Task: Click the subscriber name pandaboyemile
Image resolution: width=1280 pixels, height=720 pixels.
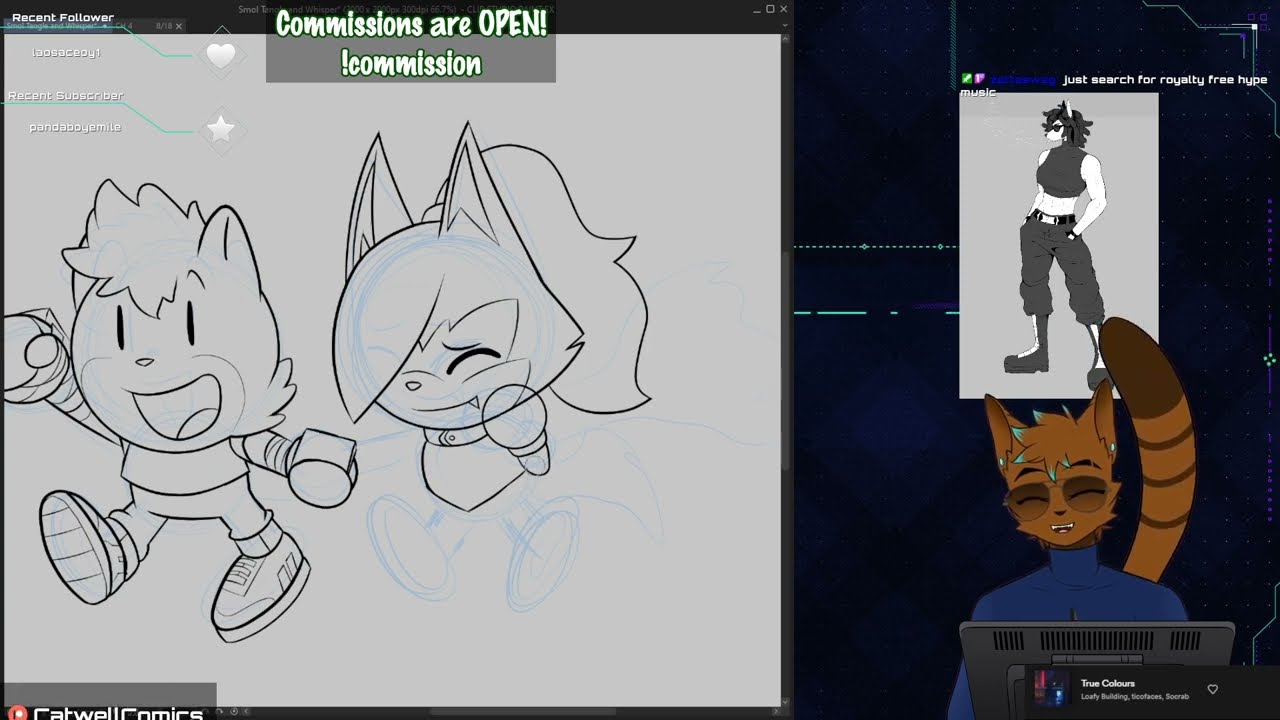Action: pos(75,127)
